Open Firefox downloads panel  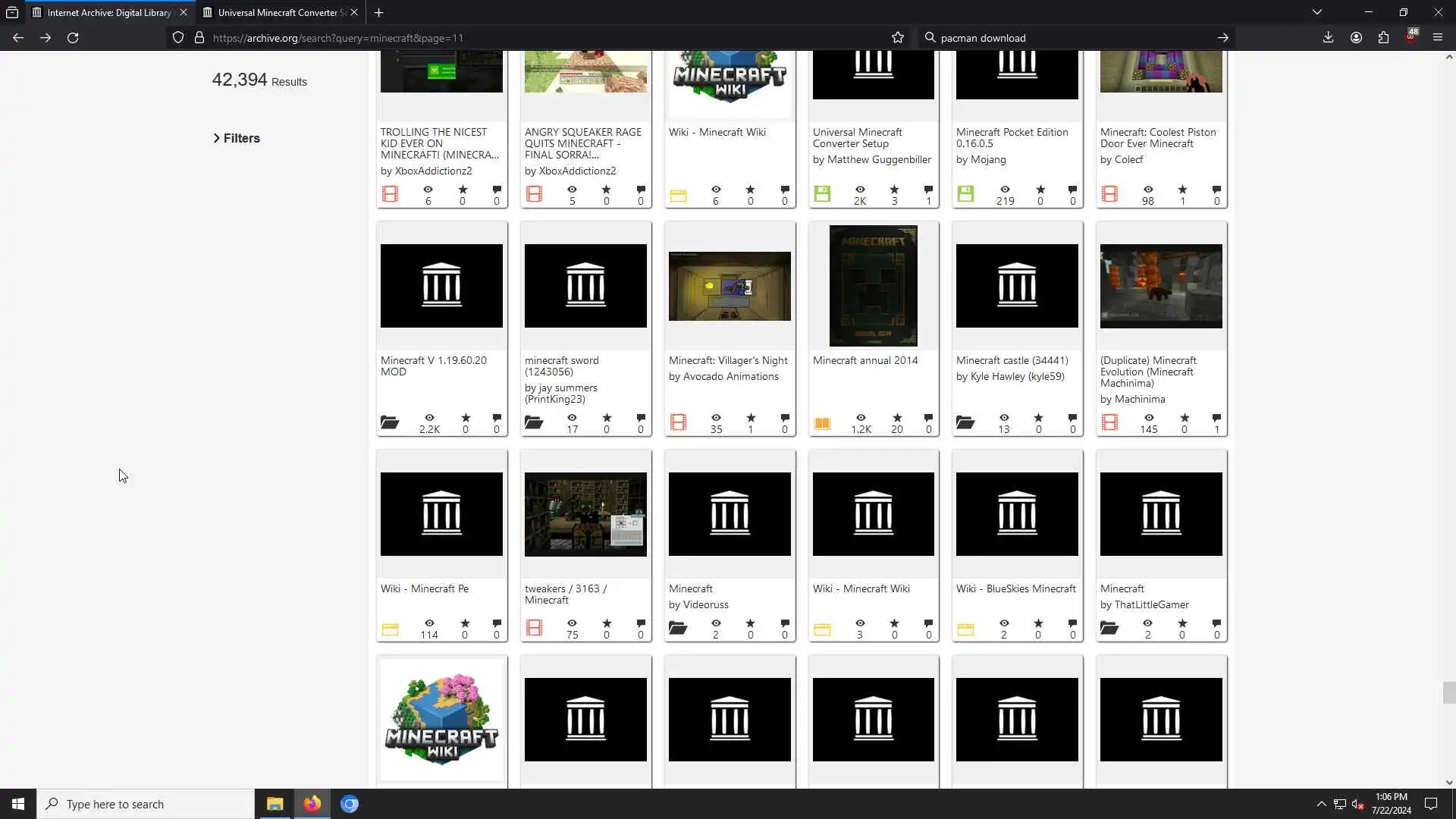coord(1328,38)
